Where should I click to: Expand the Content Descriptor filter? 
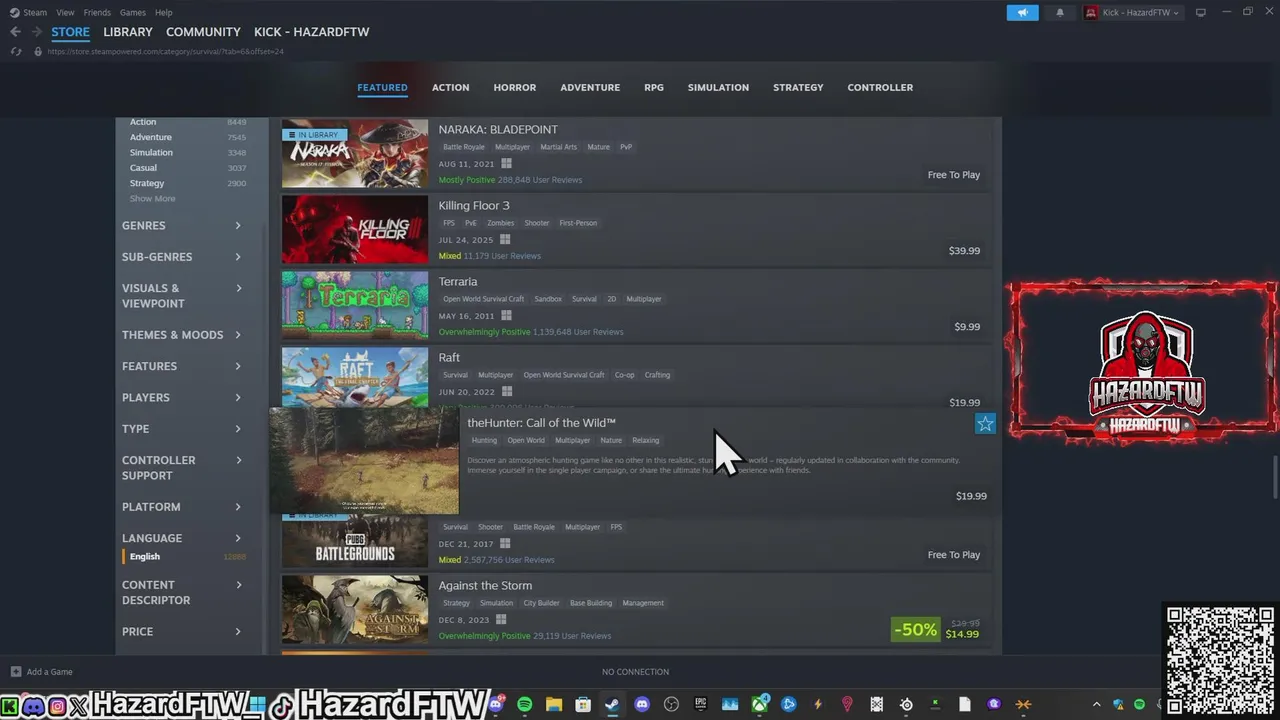pos(182,593)
